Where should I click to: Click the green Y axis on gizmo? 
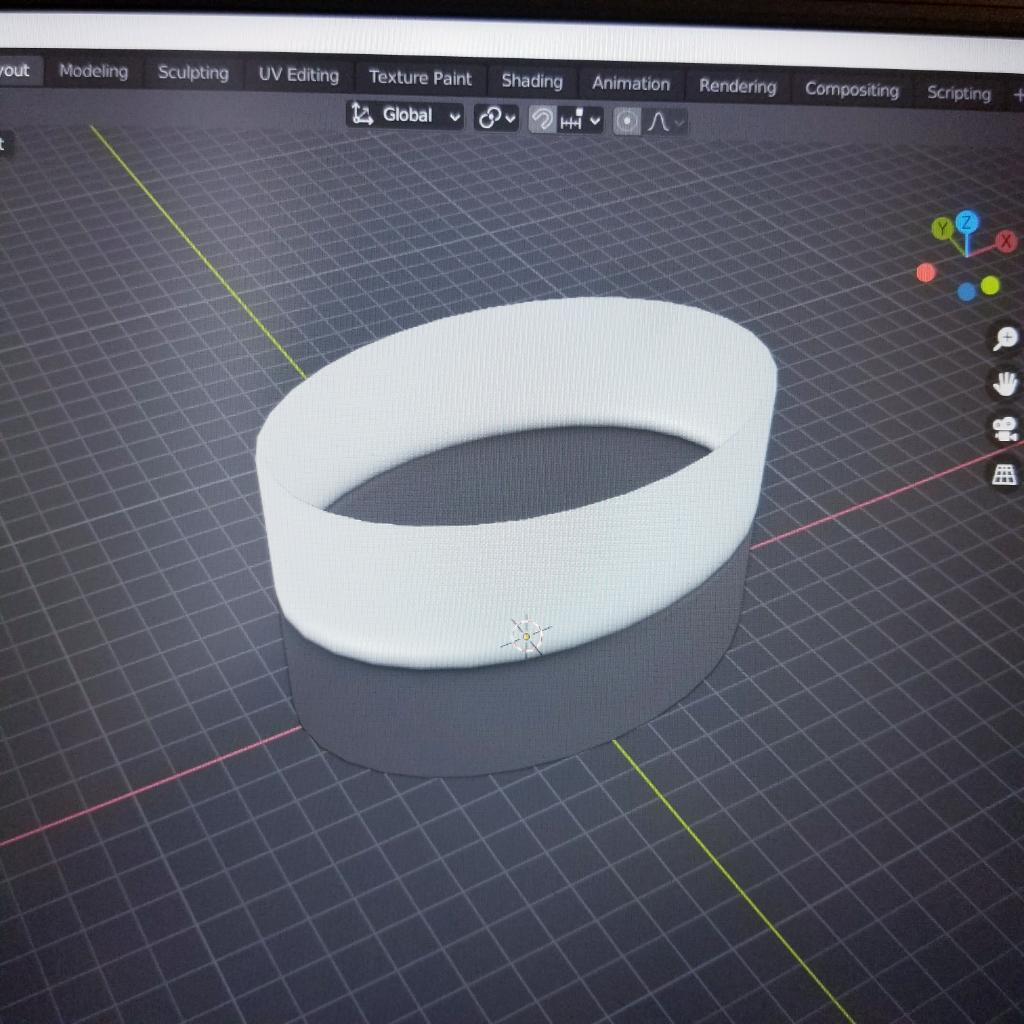point(942,229)
